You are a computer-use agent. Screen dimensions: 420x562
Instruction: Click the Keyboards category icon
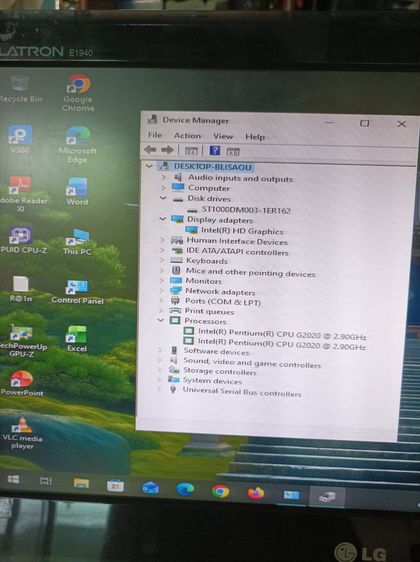176,260
